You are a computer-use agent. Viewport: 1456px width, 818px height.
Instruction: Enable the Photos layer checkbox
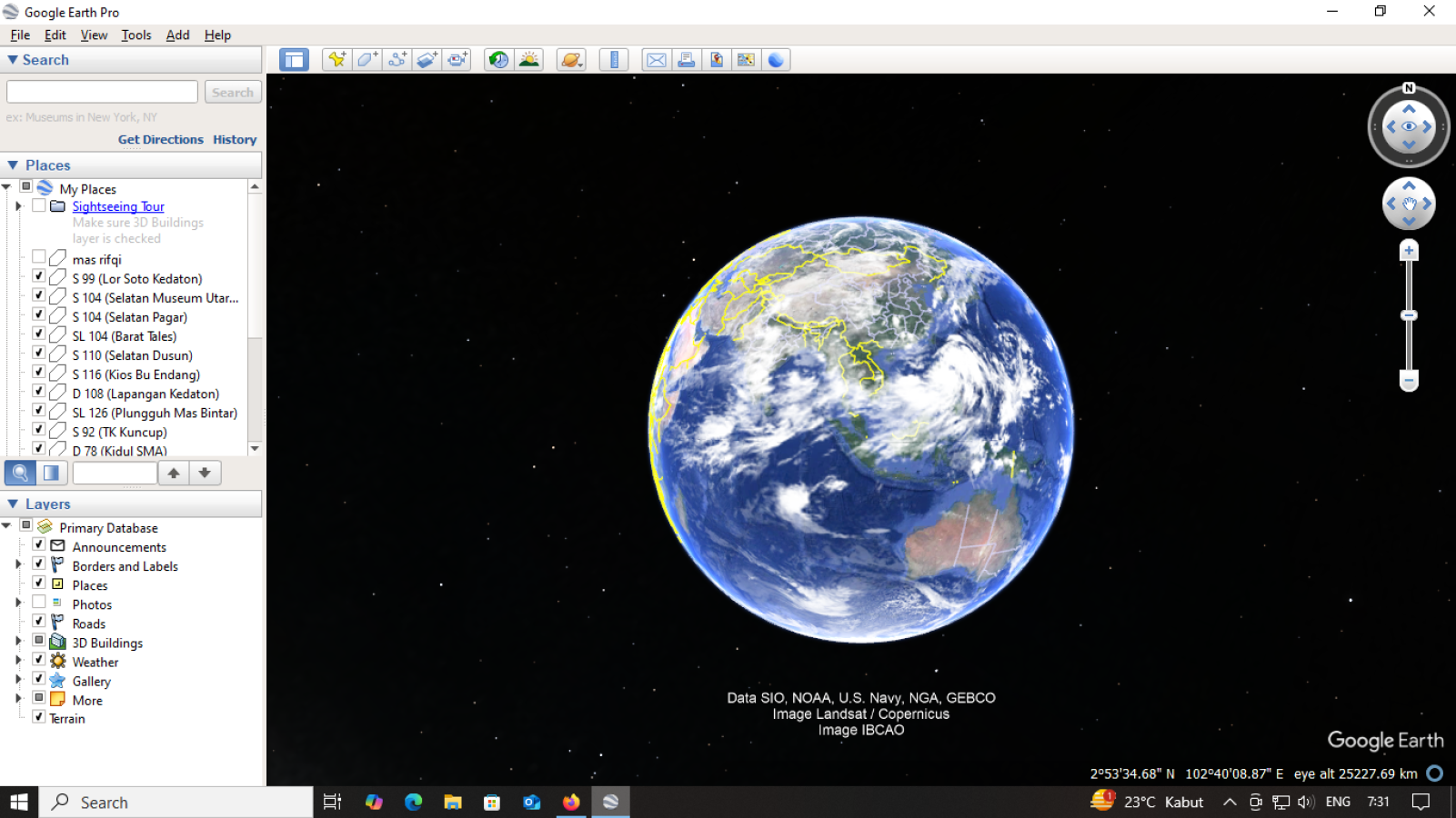coord(38,602)
